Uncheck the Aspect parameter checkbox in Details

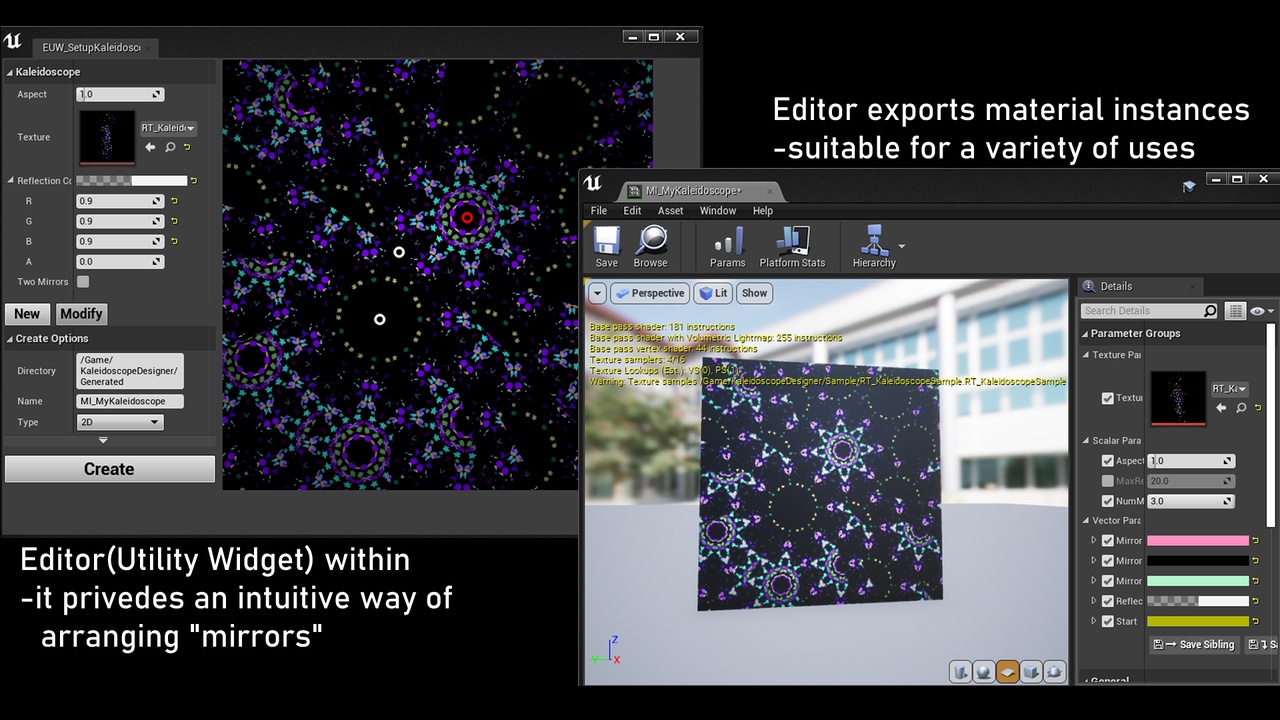pos(1108,461)
